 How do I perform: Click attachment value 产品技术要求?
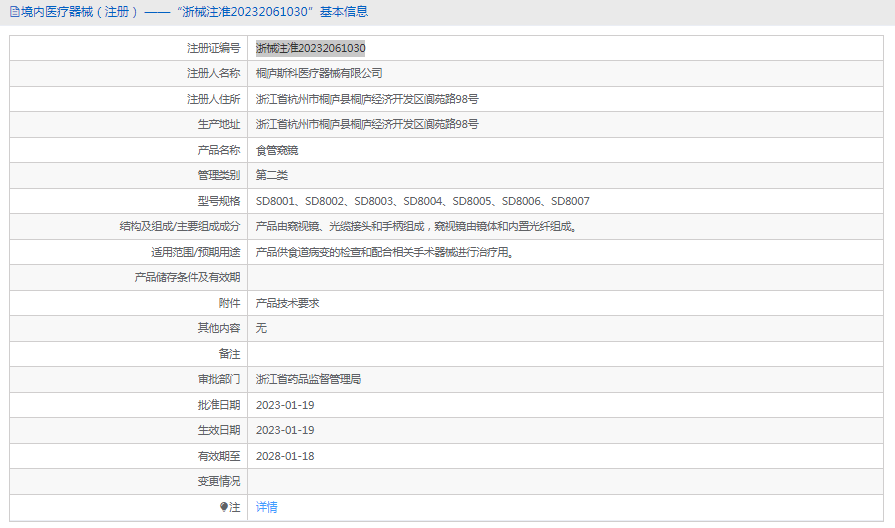click(x=288, y=303)
